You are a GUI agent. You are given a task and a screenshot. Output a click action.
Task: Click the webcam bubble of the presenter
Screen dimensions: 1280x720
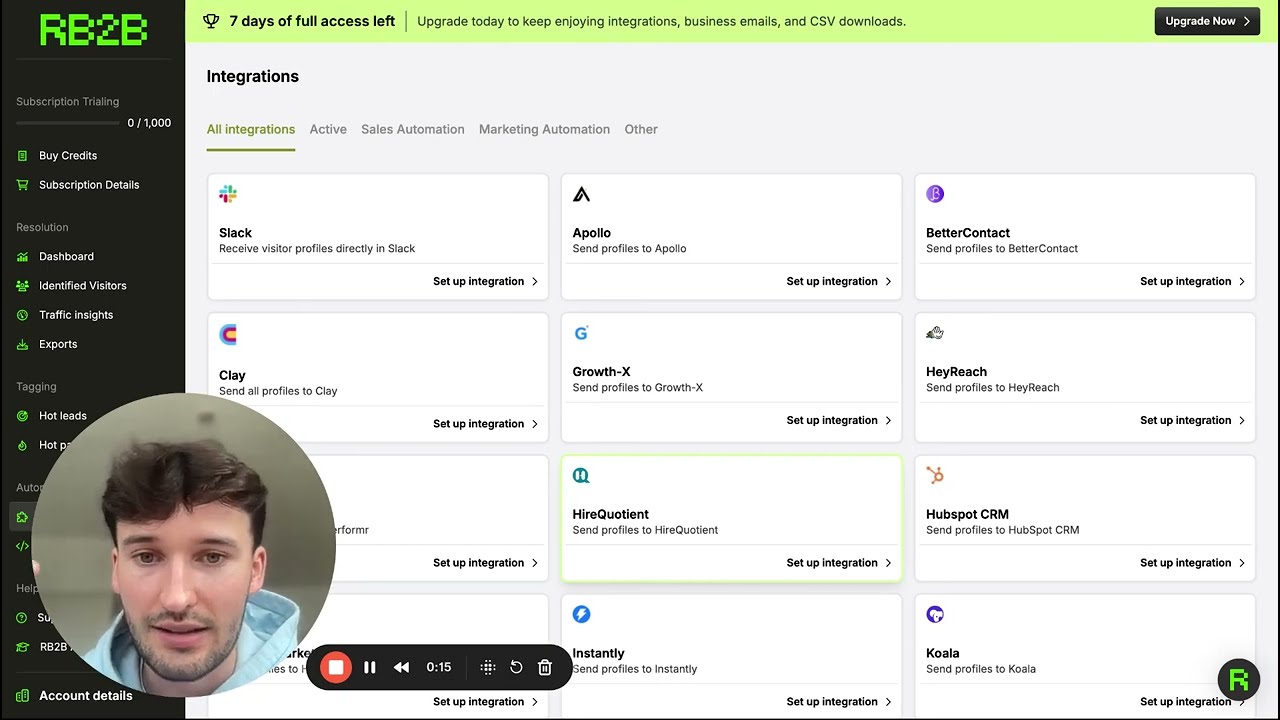[x=185, y=545]
